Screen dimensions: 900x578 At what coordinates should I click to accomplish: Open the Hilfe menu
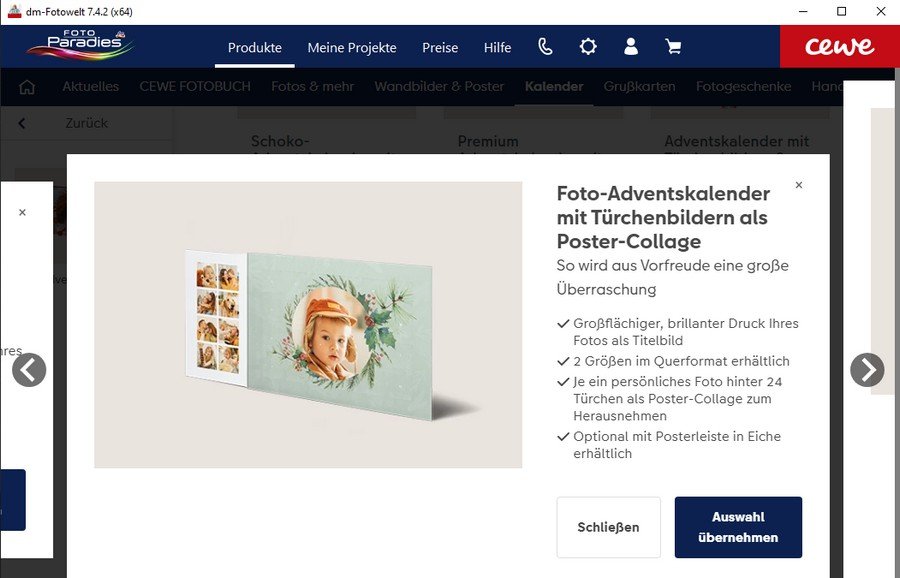click(498, 48)
